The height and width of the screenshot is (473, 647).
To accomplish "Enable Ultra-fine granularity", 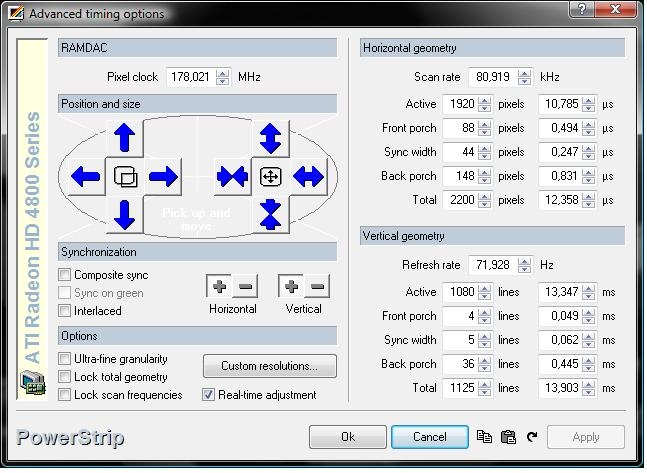I will (x=64, y=359).
